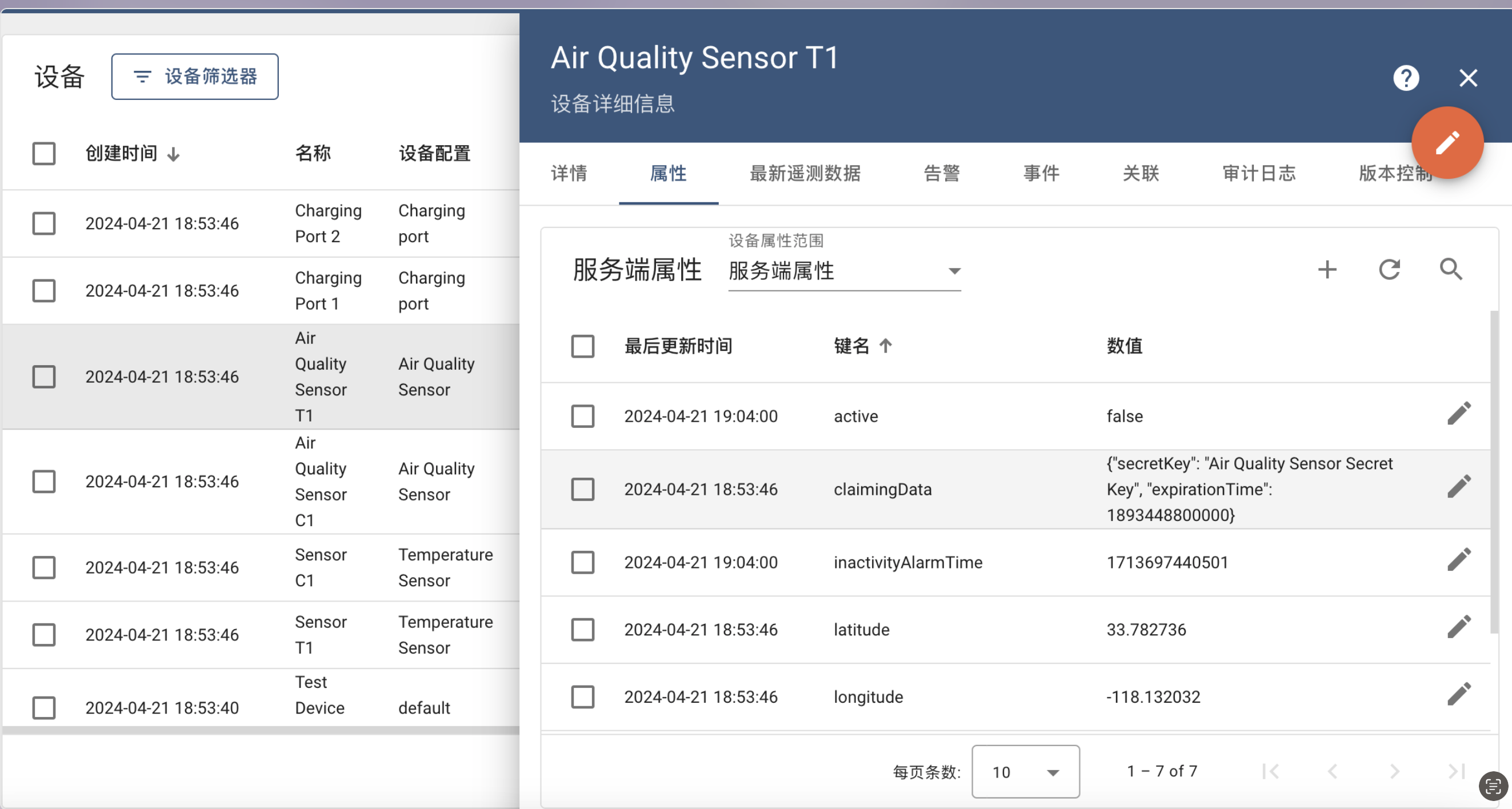The width and height of the screenshot is (1512, 809).
Task: Select all devices header checkbox
Action: pos(44,154)
